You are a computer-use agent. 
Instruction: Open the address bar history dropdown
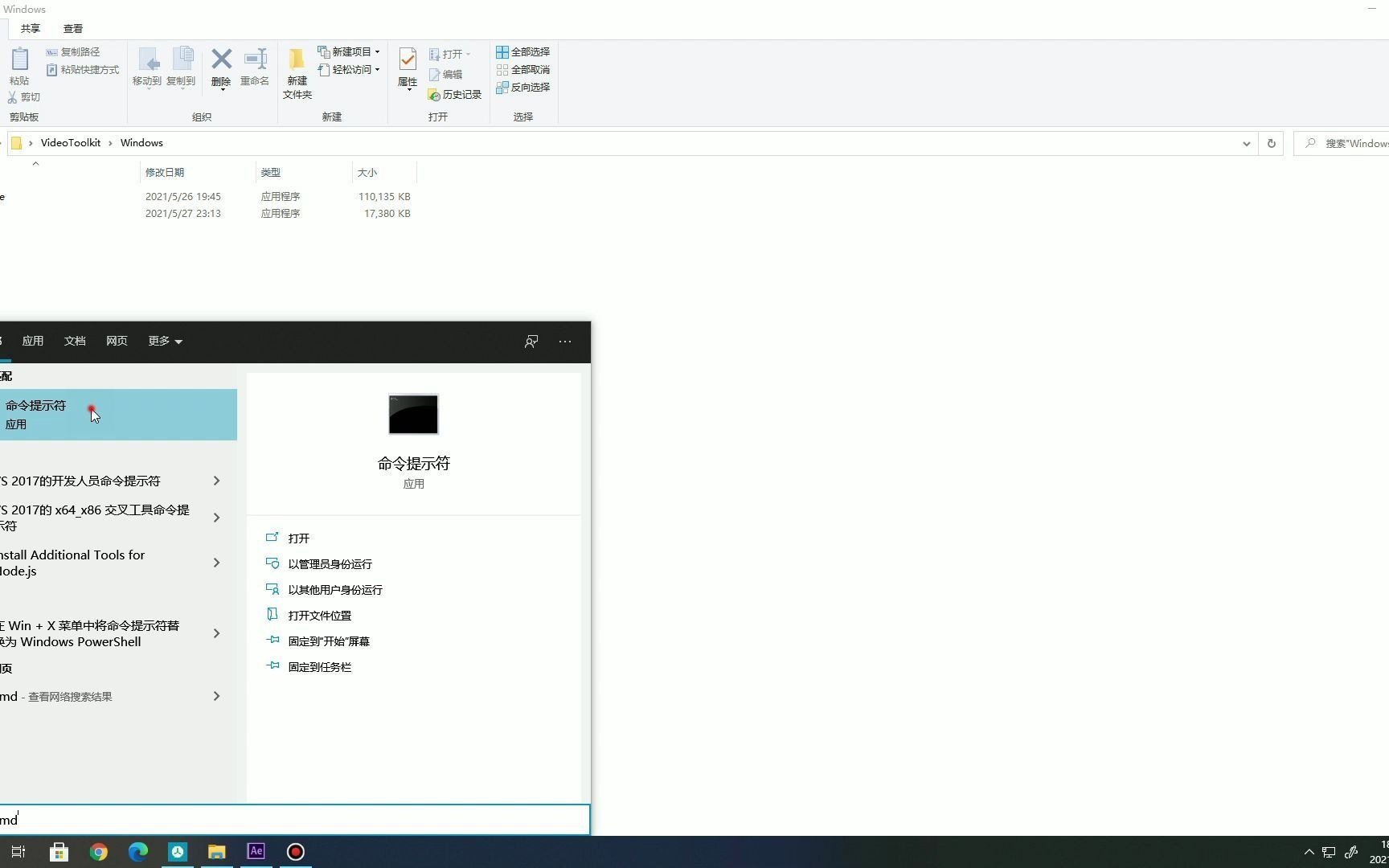click(x=1246, y=144)
